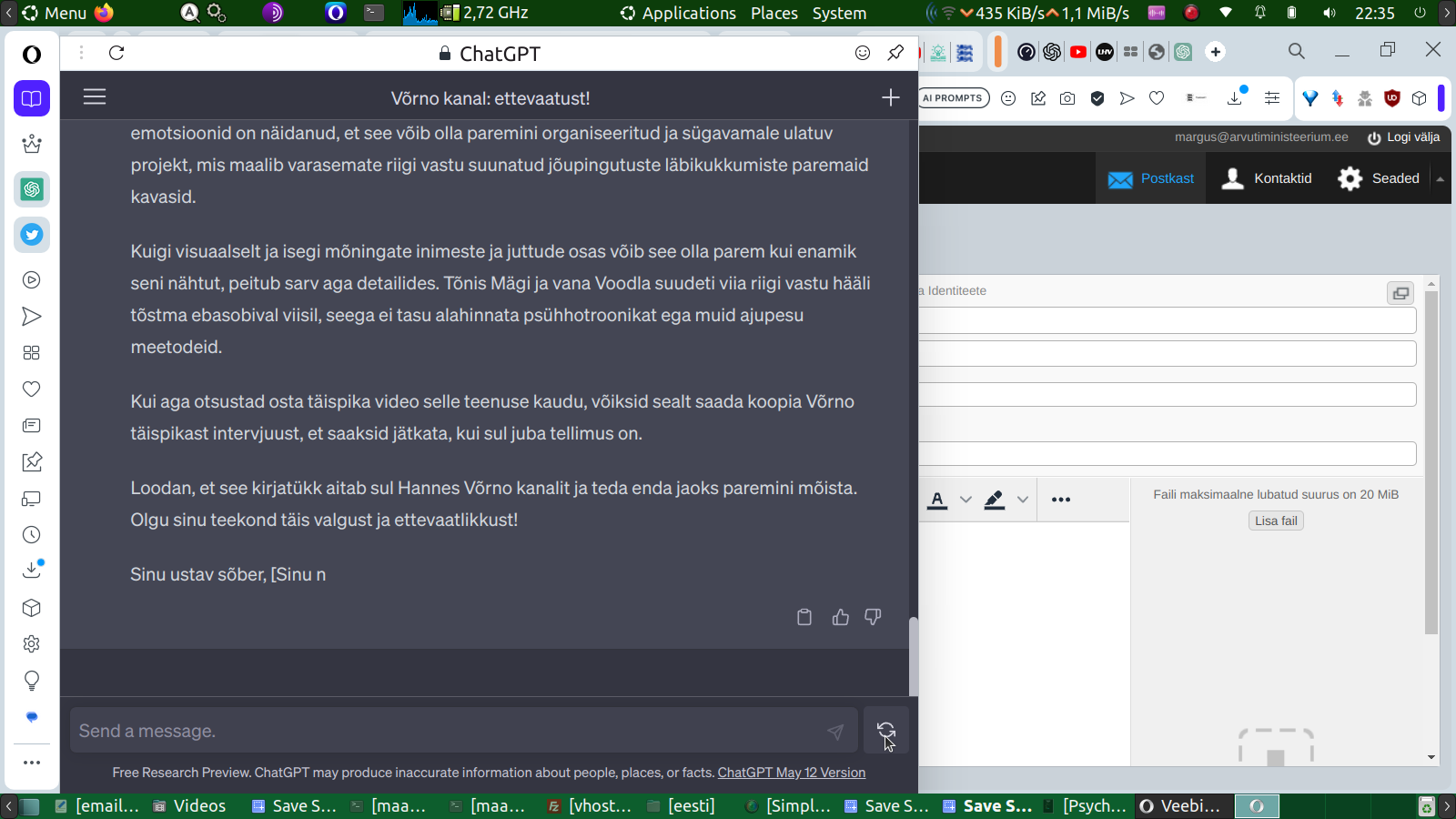The height and width of the screenshot is (819, 1456).
Task: Open volume control in system tray
Action: 1330,13
